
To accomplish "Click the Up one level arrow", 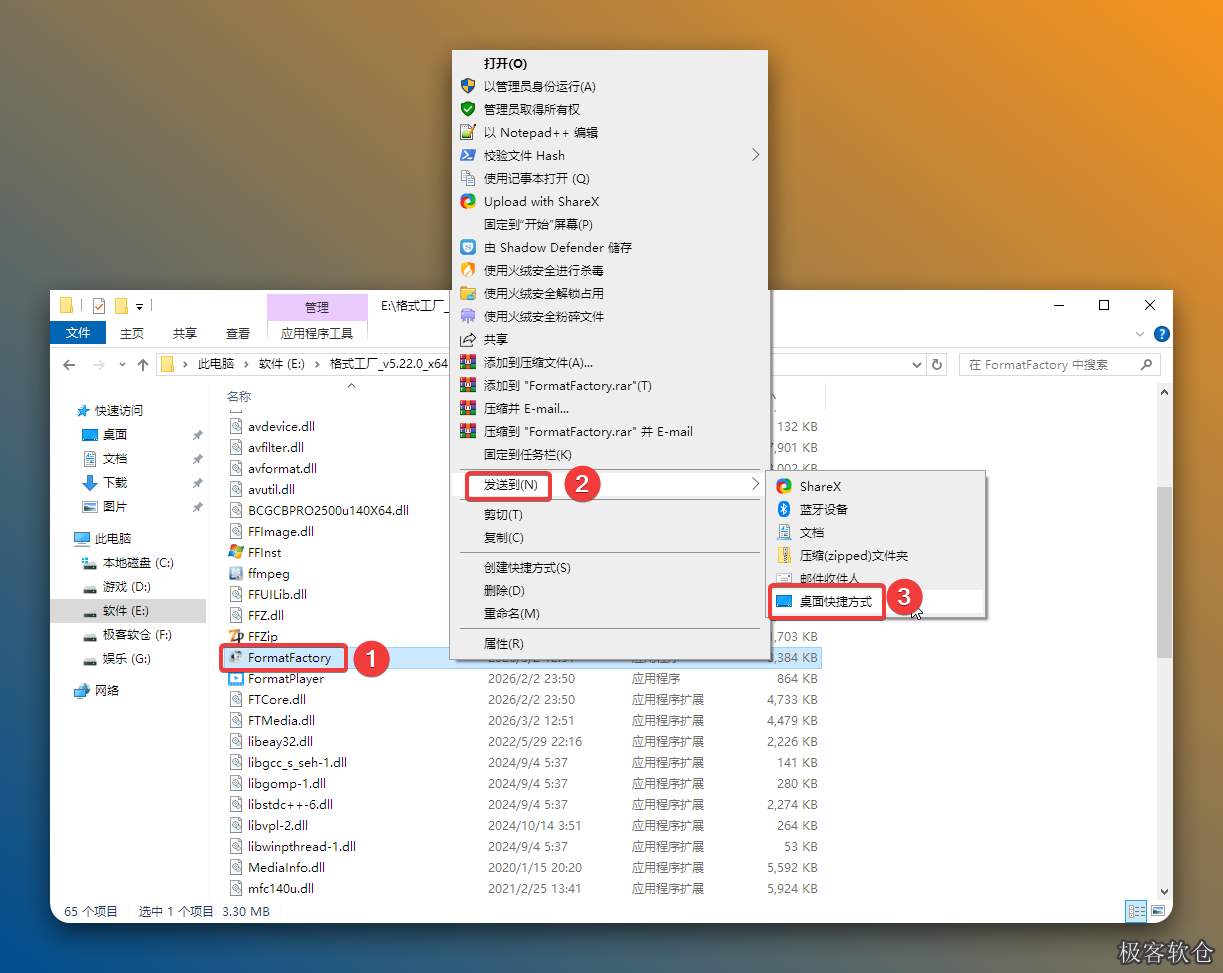I will tap(143, 365).
